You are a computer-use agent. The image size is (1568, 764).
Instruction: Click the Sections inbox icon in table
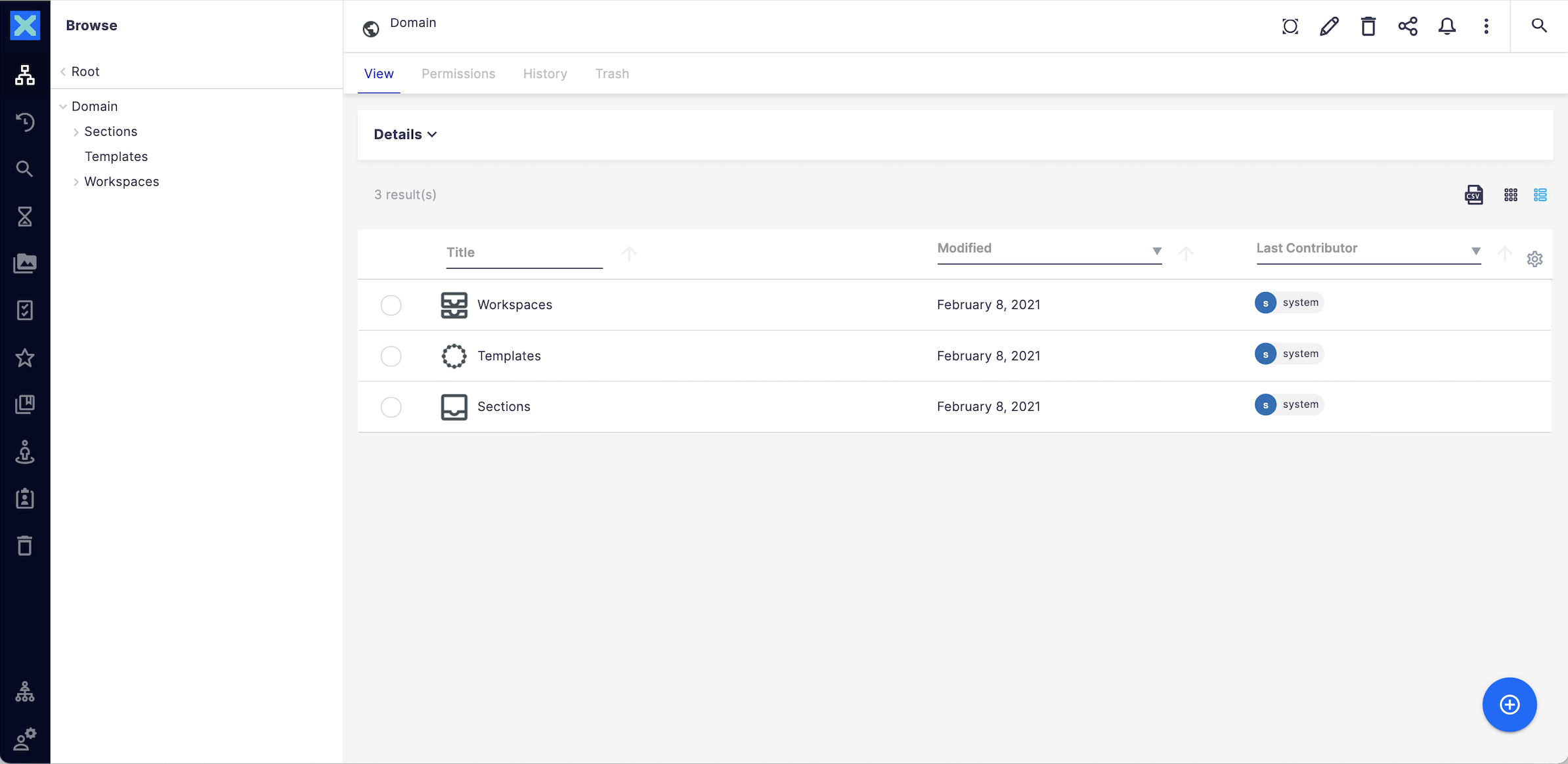[454, 407]
